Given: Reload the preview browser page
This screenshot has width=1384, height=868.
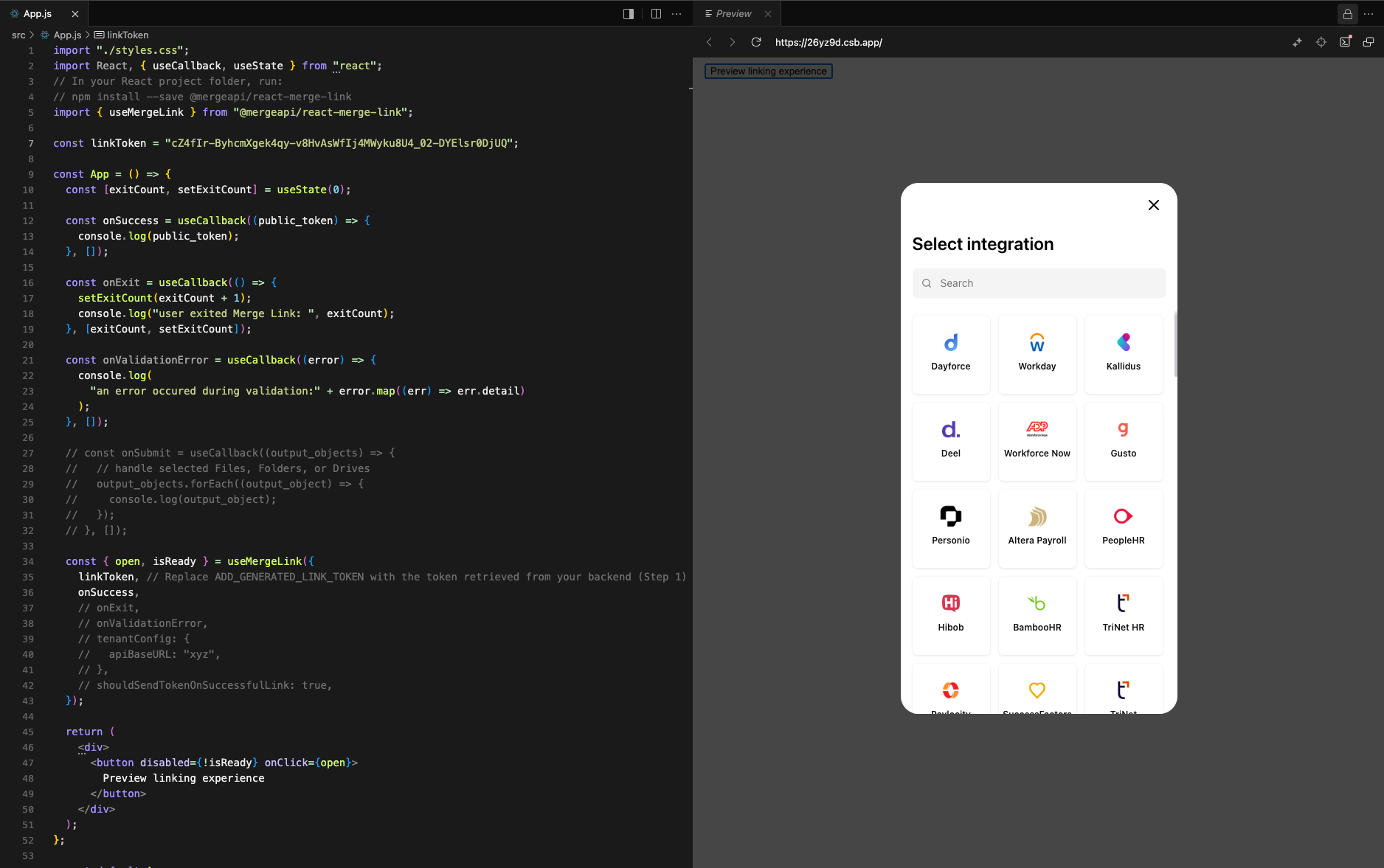Looking at the screenshot, I should click(755, 42).
